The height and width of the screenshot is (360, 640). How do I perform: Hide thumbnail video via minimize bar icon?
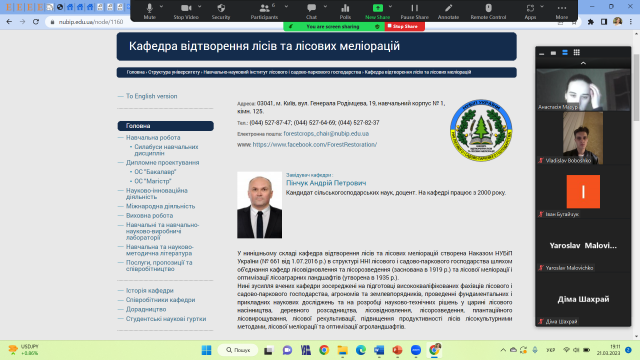click(542, 53)
